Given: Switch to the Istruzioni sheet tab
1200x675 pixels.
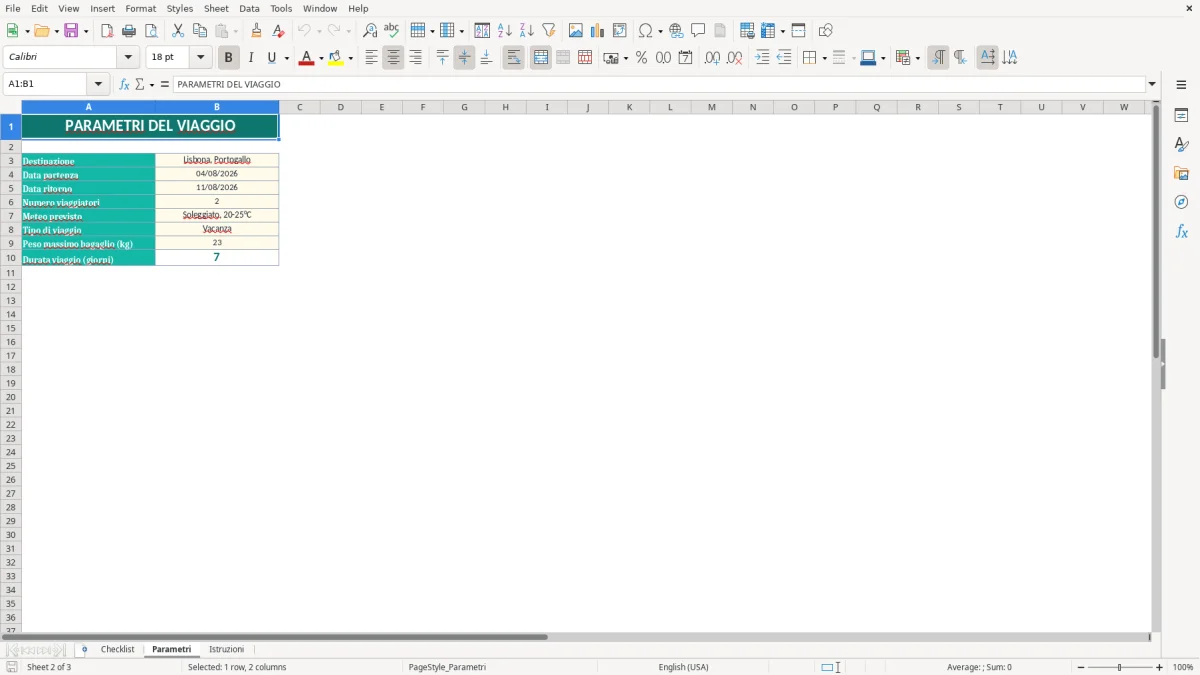Looking at the screenshot, I should (226, 650).
